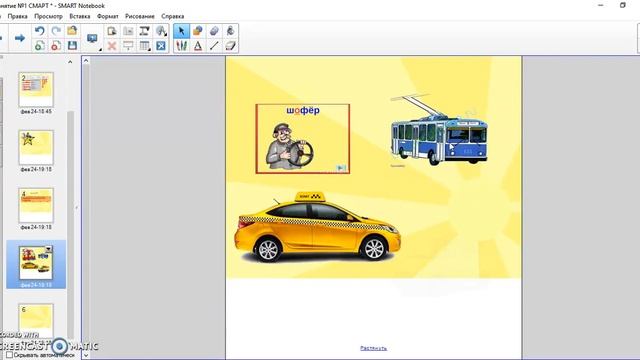Play the audio icon in the шофёр card
The width and height of the screenshot is (640, 360).
coord(341,168)
